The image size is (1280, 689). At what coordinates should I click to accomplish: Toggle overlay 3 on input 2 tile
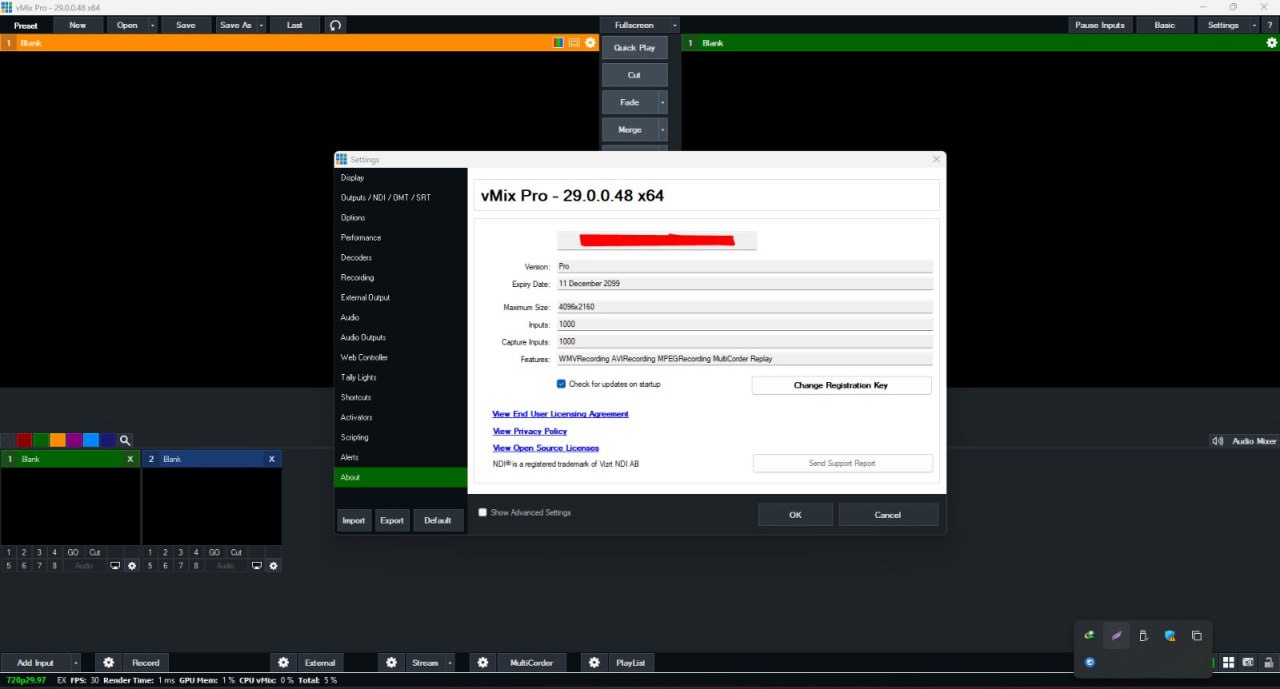coord(181,552)
